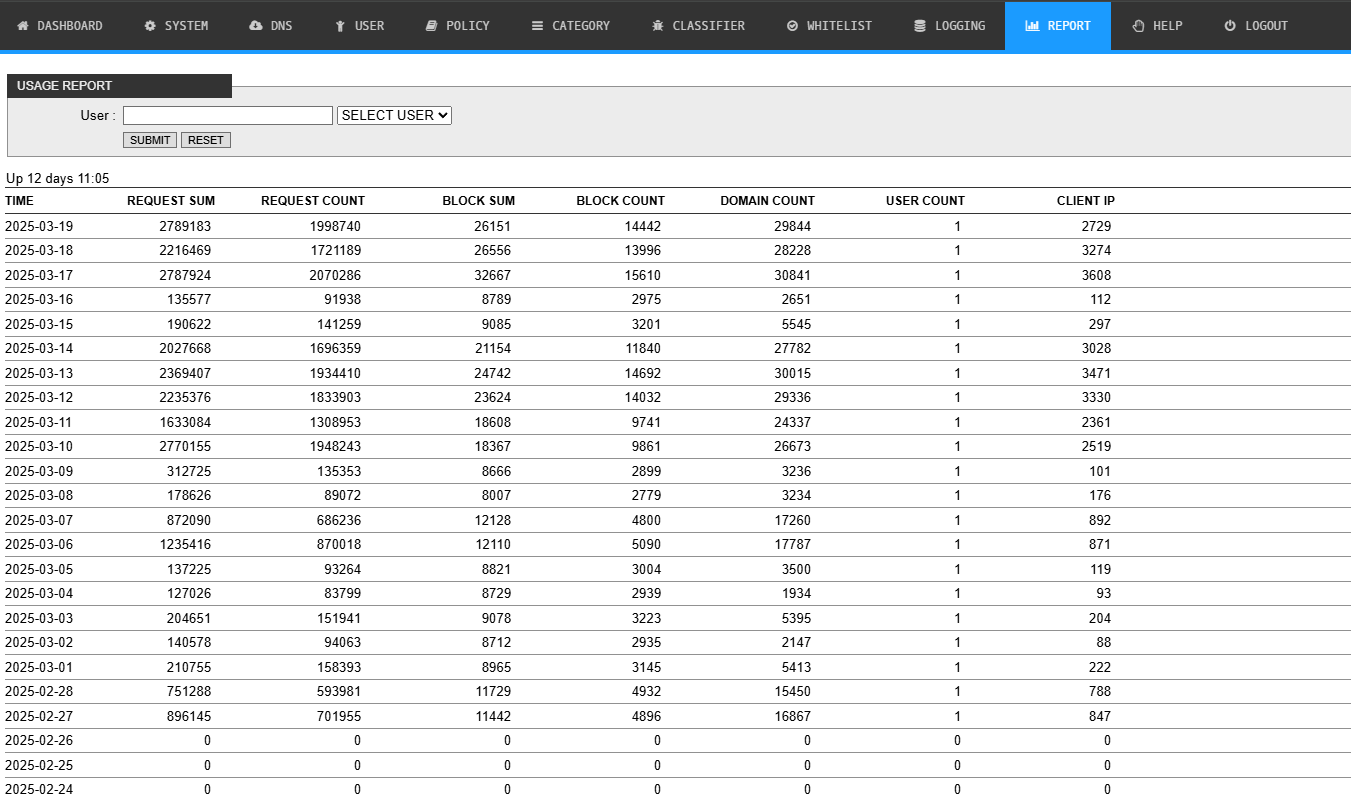
Task: Click the database icon beside Logging
Action: coord(920,26)
